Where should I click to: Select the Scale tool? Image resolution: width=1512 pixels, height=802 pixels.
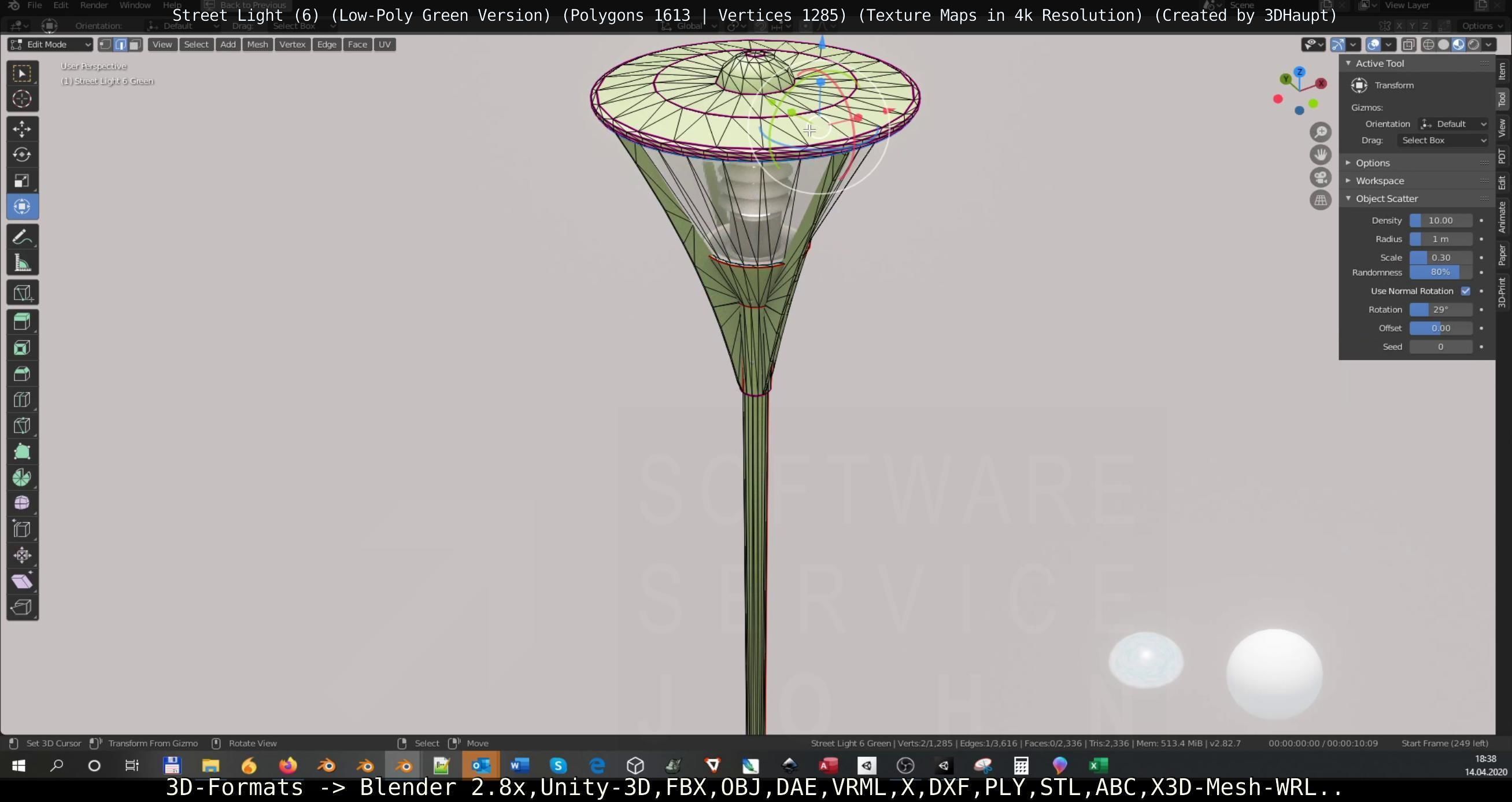23,180
